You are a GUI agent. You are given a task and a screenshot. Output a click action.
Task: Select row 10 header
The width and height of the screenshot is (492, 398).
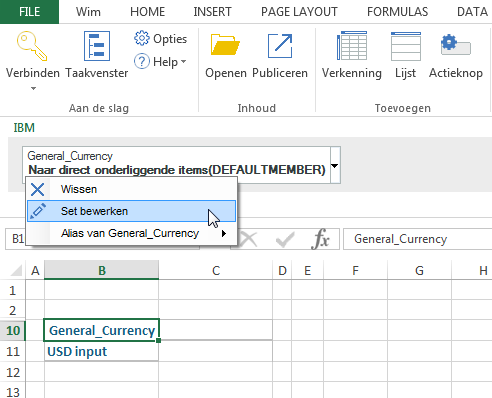13,330
